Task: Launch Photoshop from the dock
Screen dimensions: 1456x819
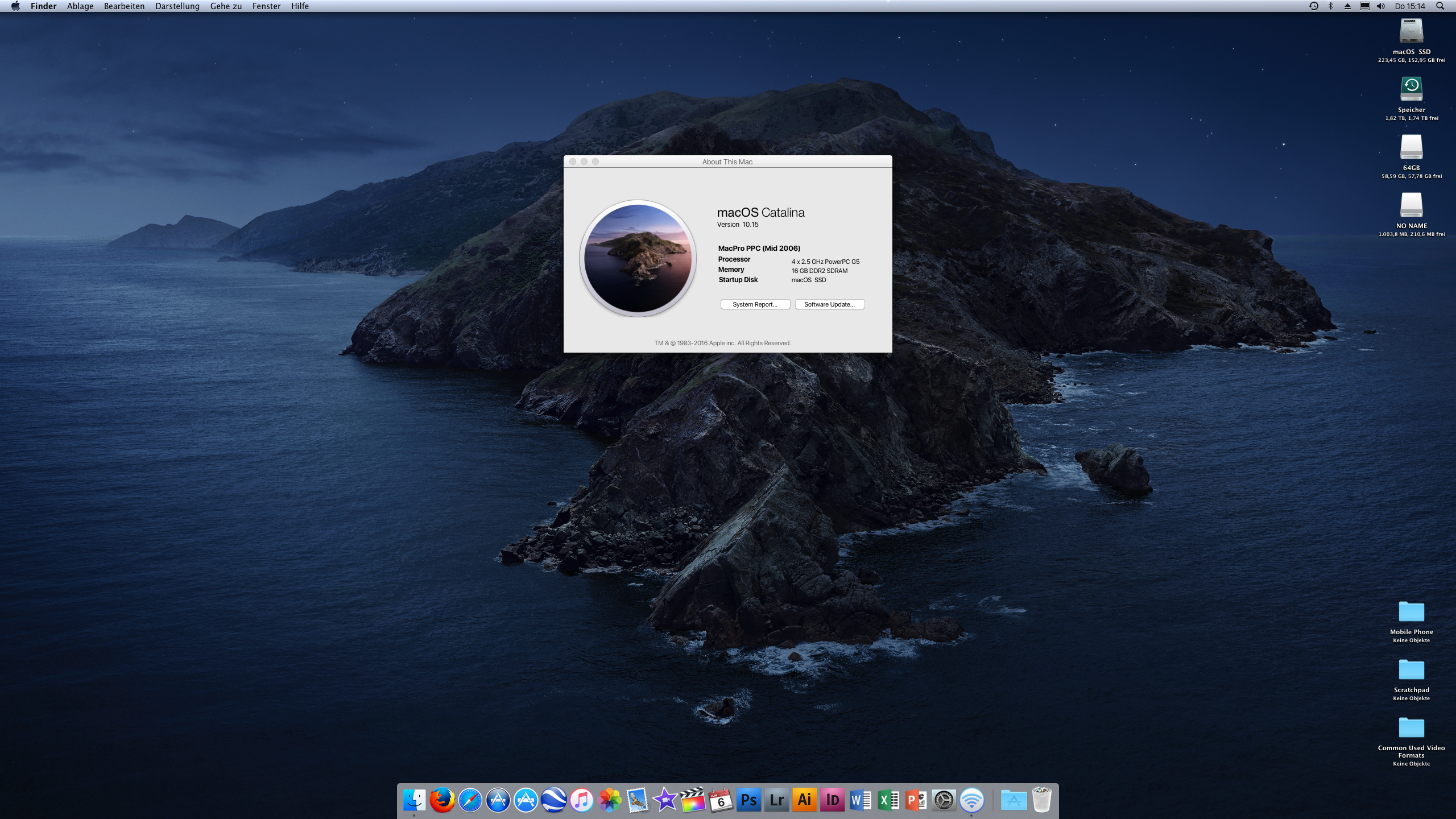Action: [749, 800]
